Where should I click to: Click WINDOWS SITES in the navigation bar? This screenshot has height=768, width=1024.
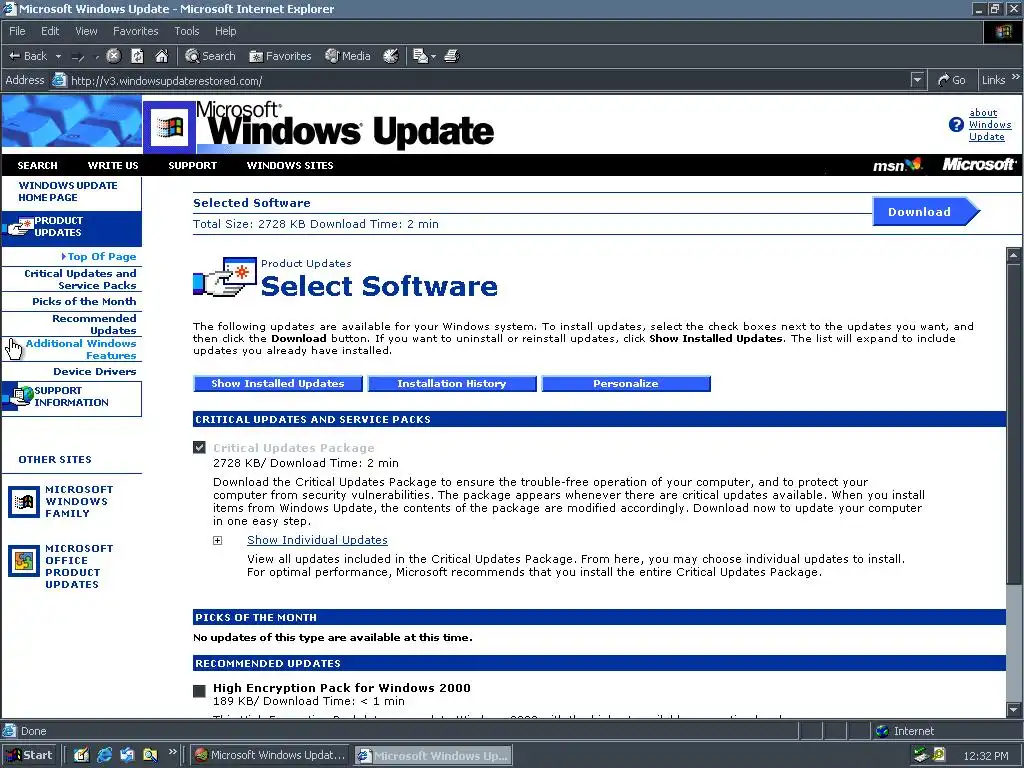[290, 165]
